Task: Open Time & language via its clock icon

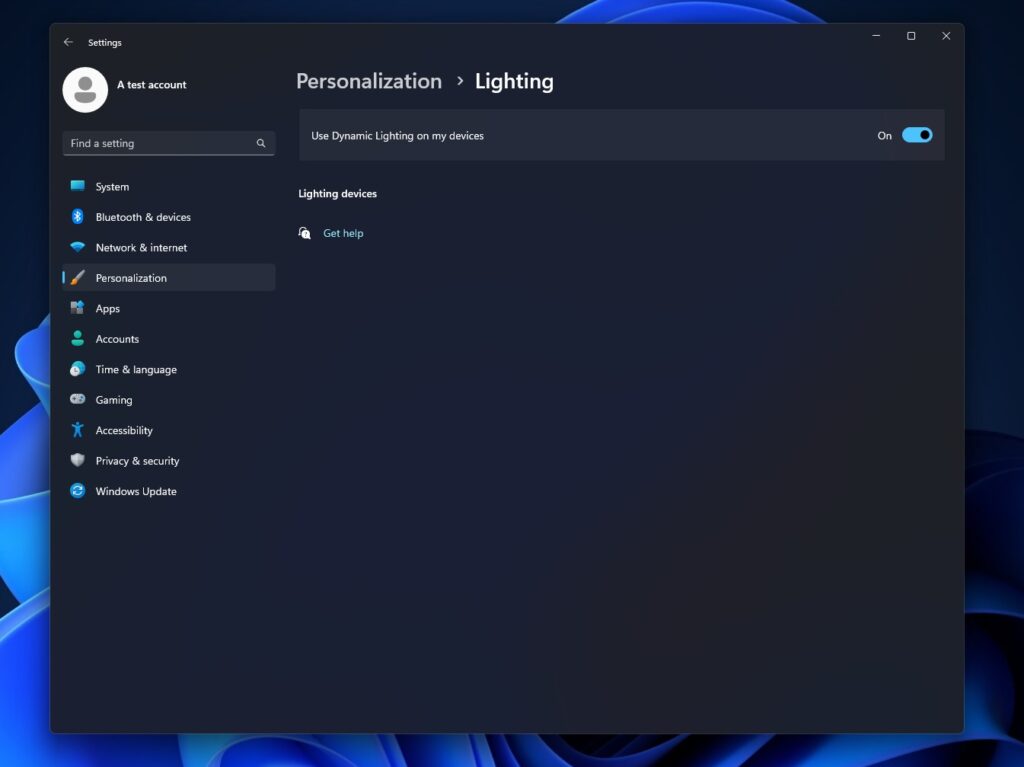Action: tap(78, 369)
